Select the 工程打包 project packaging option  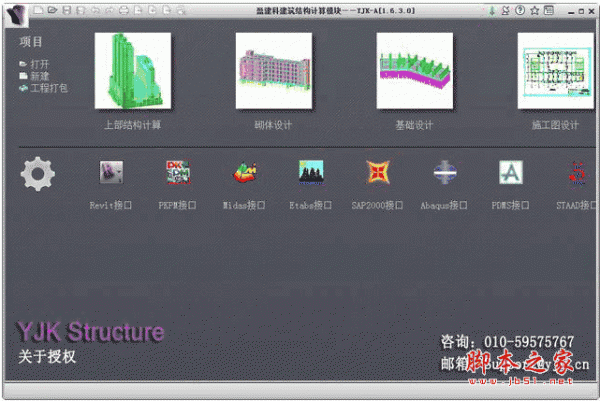click(x=43, y=88)
